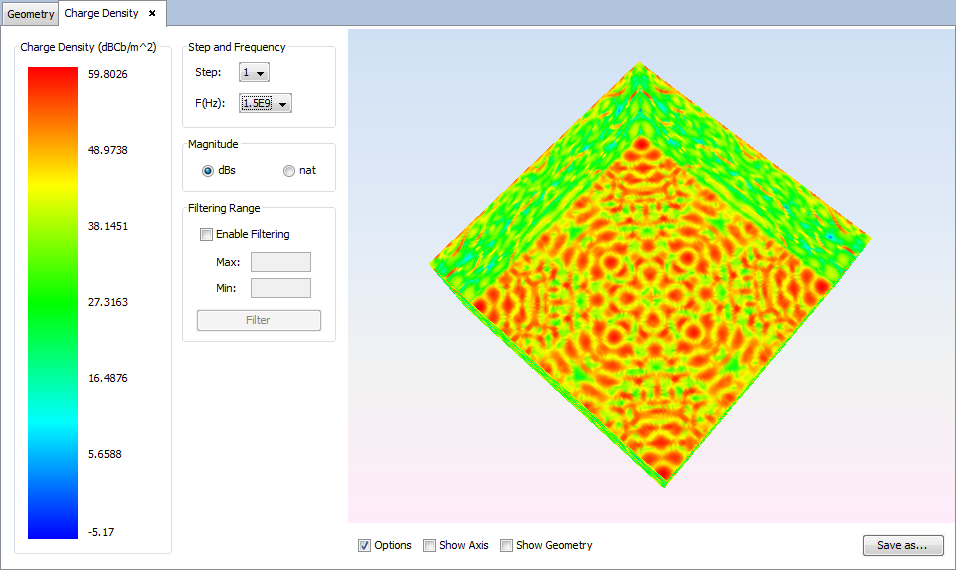
Task: Focus the Min filter input field
Action: 280,288
